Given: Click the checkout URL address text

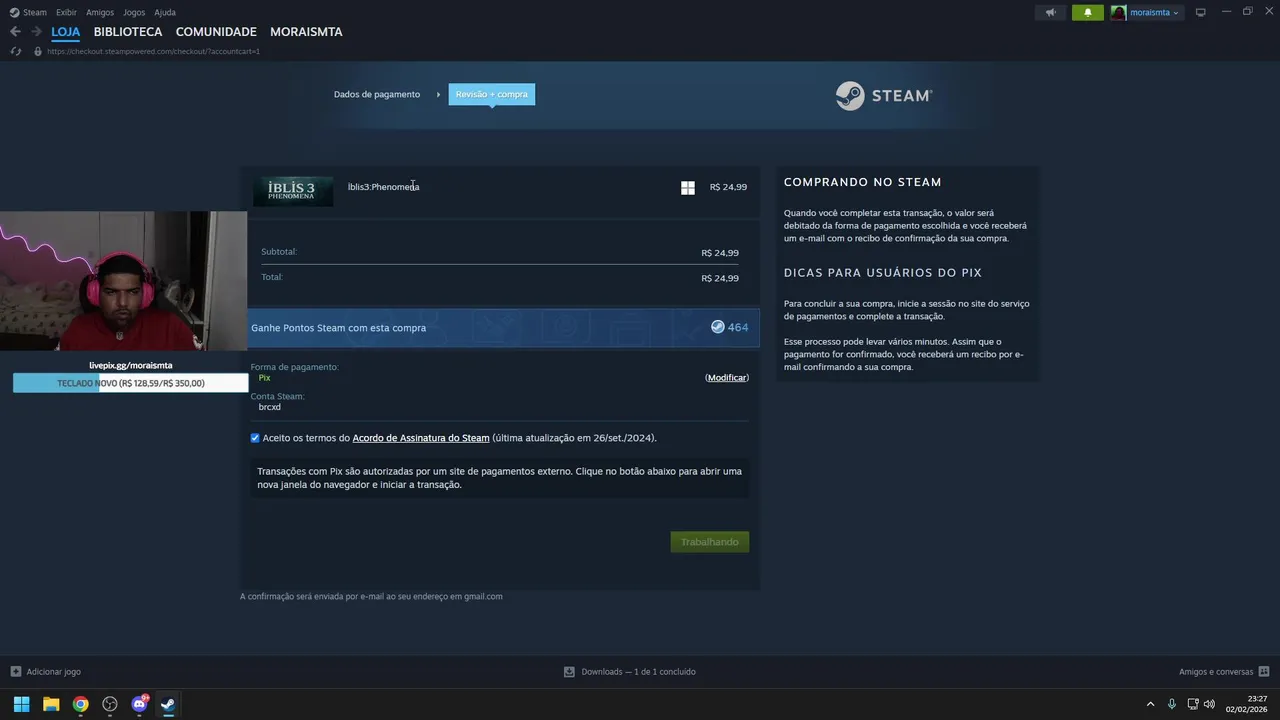Looking at the screenshot, I should pos(153,51).
